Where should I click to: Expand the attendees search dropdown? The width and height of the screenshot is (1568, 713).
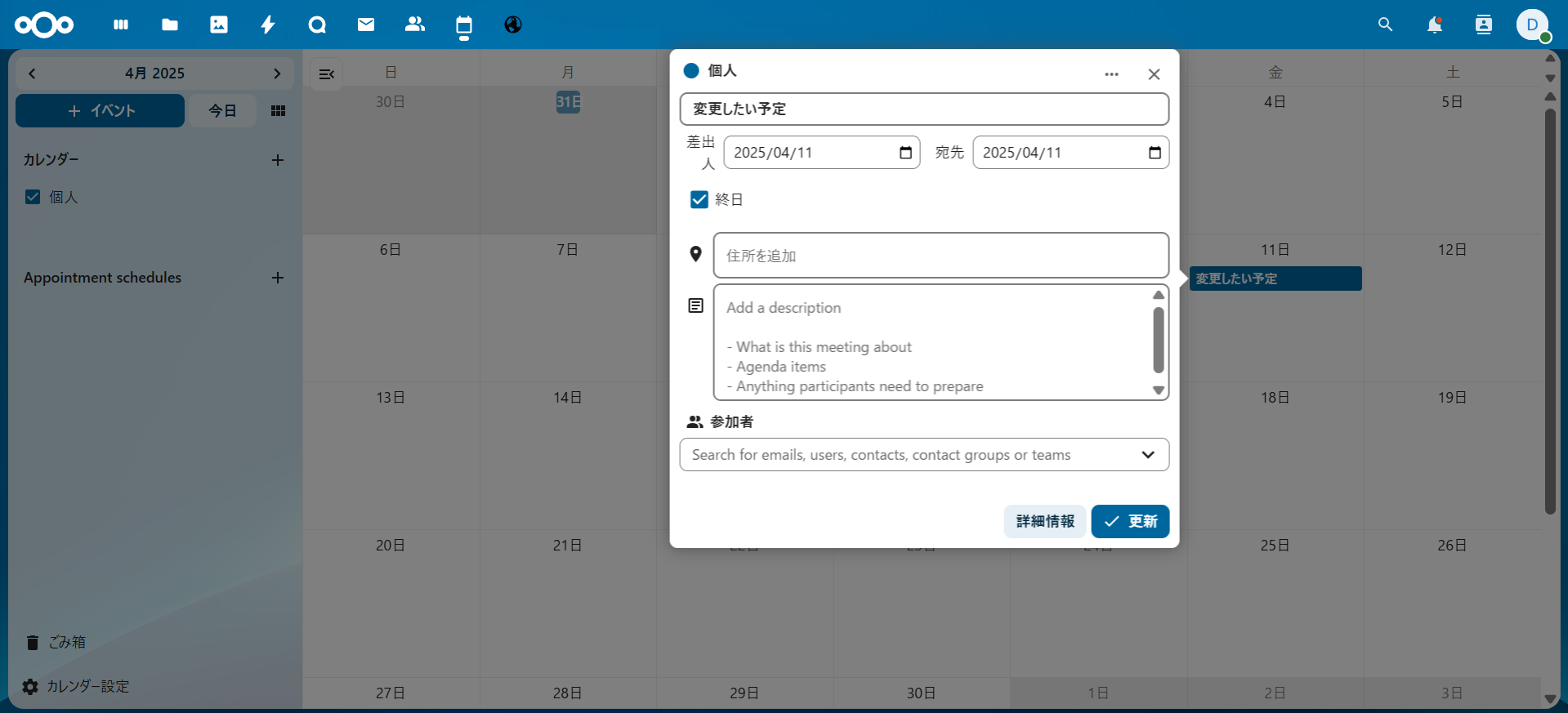(1148, 455)
